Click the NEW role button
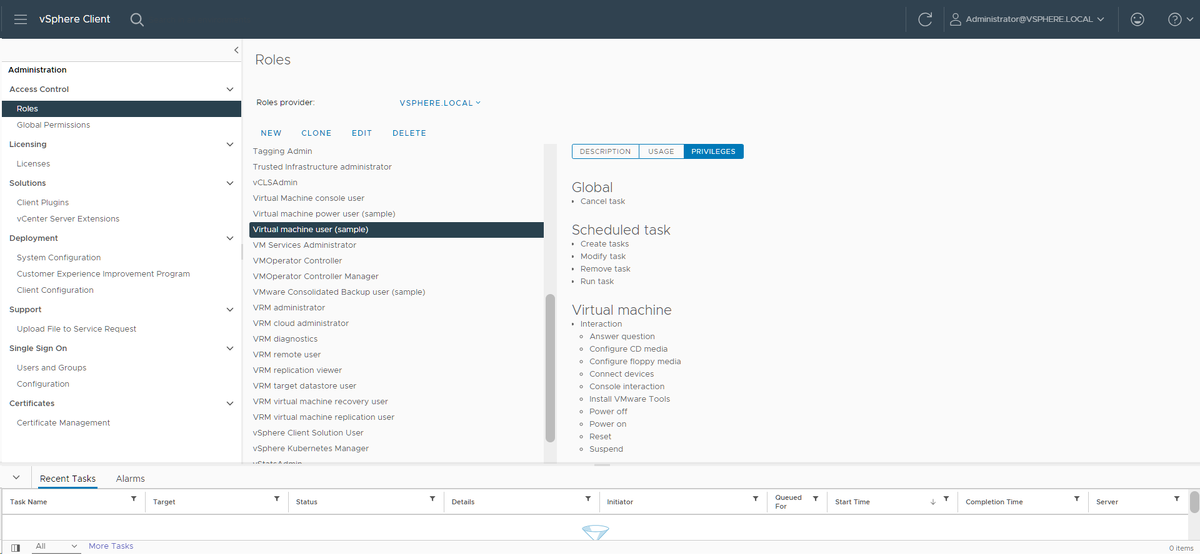This screenshot has height=555, width=1200. (x=271, y=133)
